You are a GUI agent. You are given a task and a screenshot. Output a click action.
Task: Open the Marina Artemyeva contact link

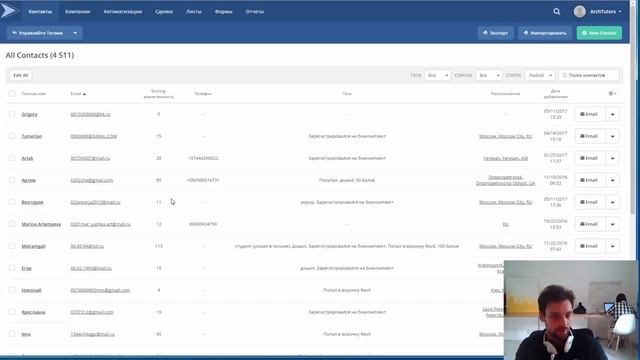[41, 224]
